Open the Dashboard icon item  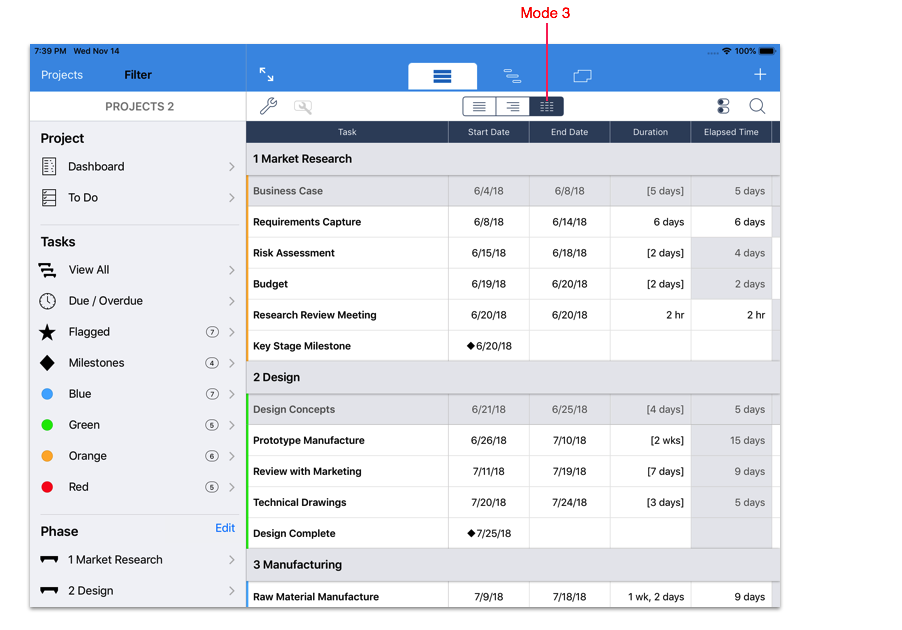[x=49, y=167]
